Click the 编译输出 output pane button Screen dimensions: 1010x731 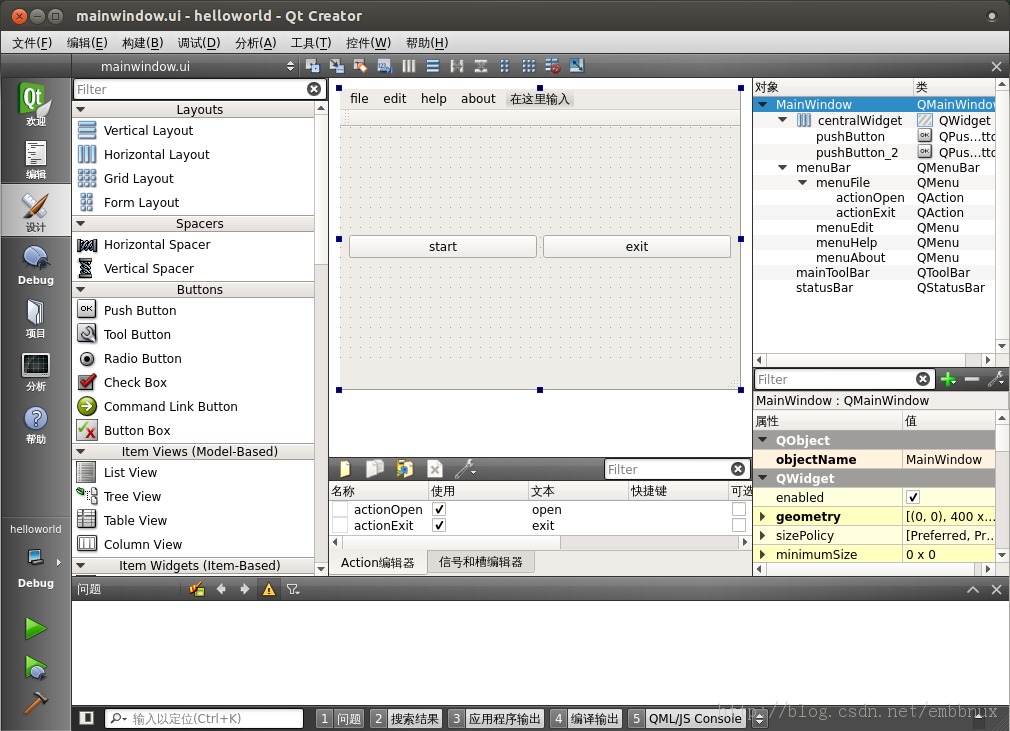pos(586,718)
